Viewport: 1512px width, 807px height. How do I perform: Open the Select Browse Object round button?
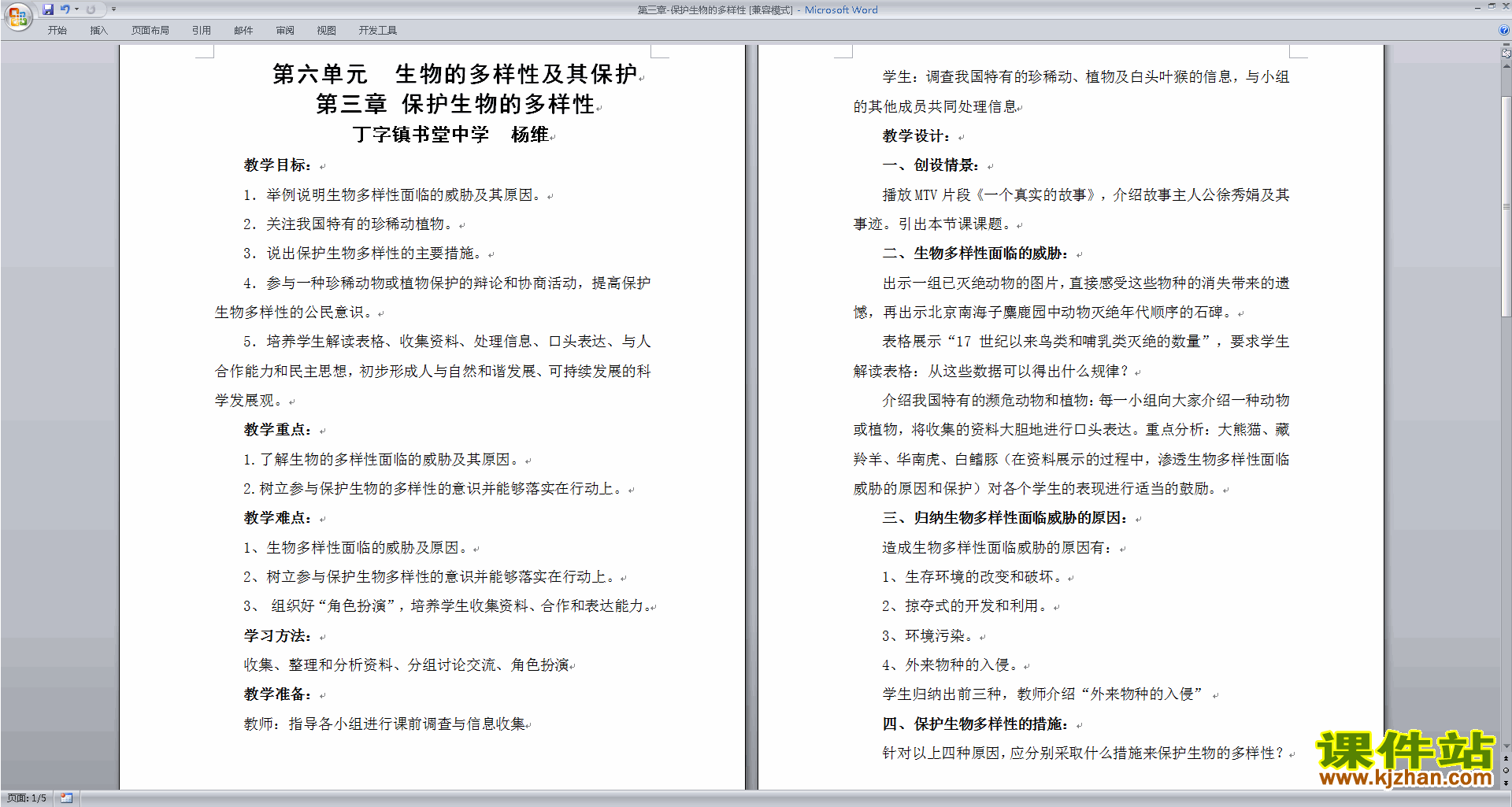point(1506,771)
